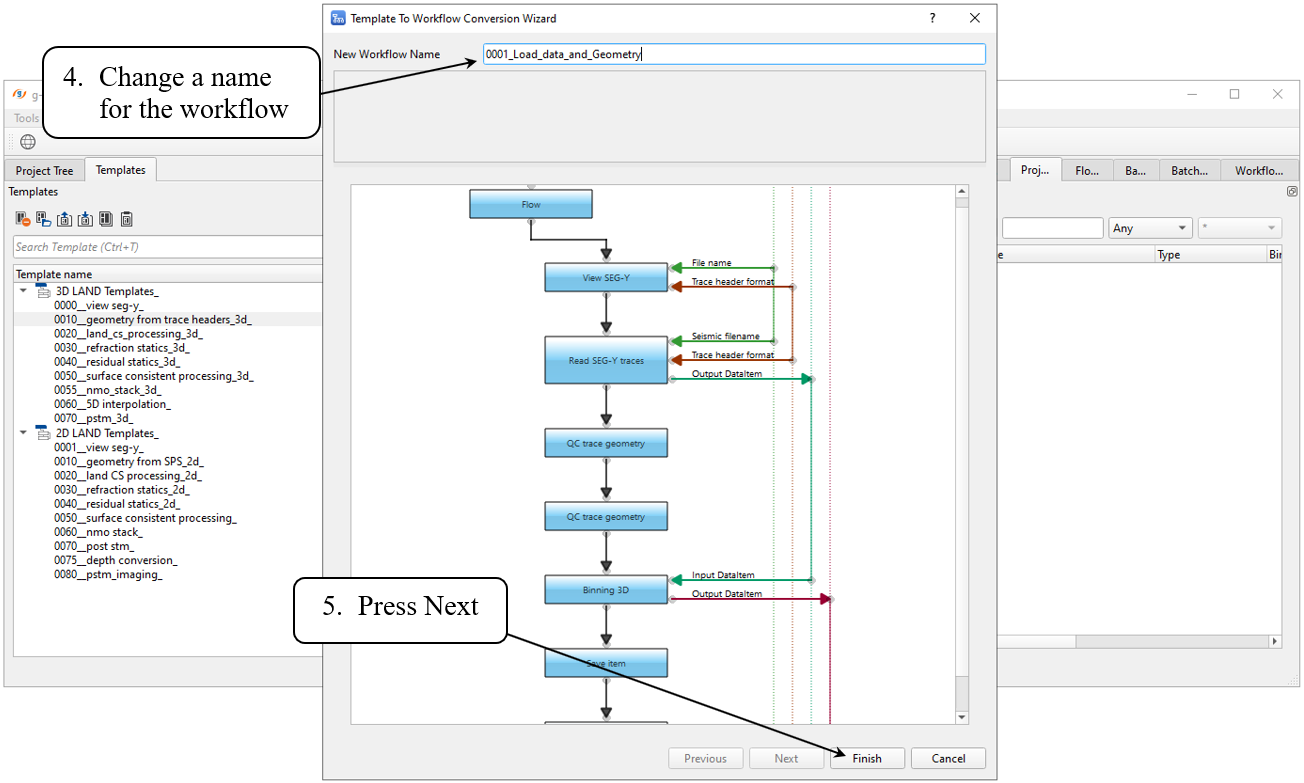Collapse the 2D LAND Templates group

coord(23,432)
